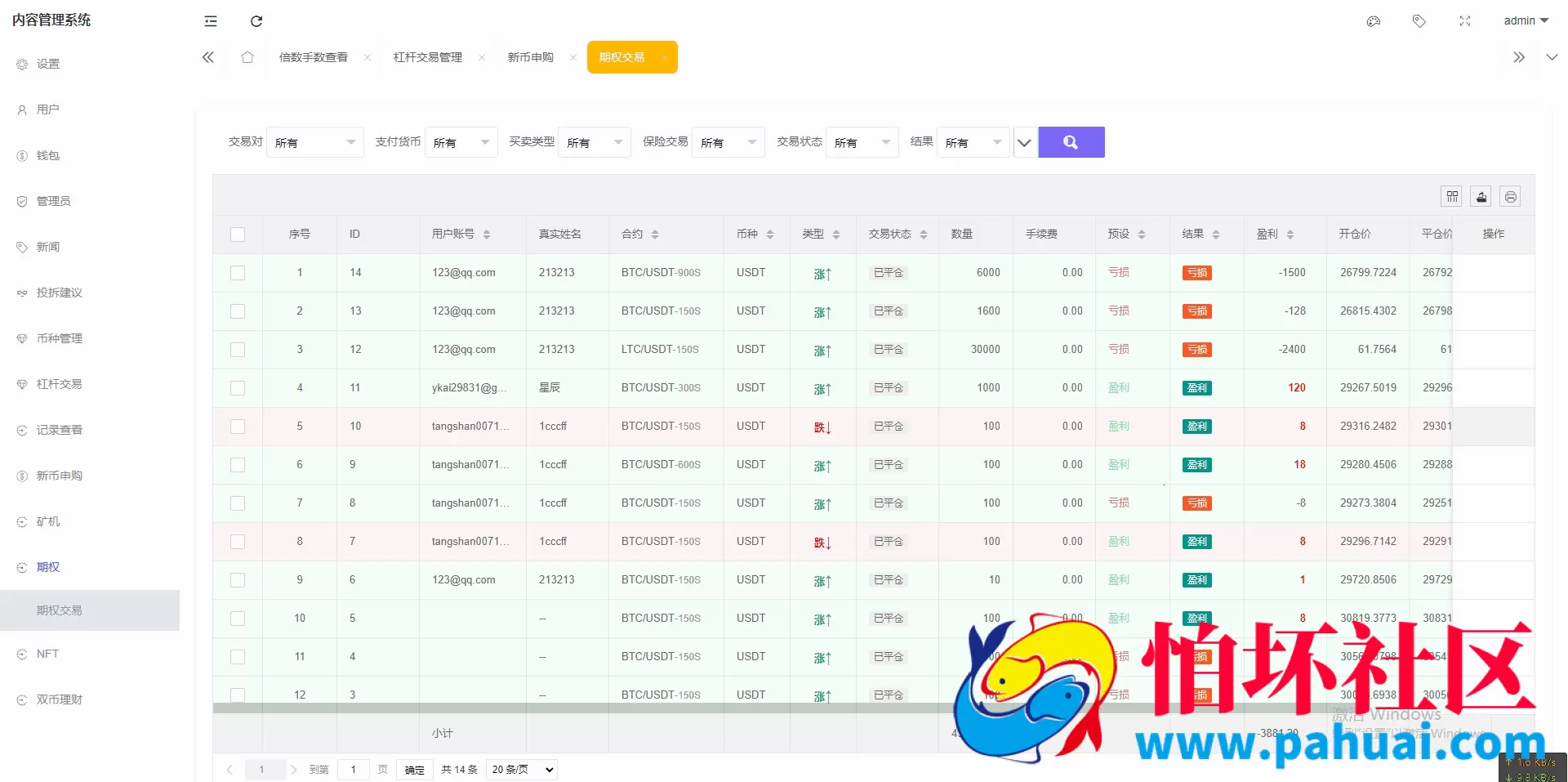
Task: Check the row with ID 13
Action: pyautogui.click(x=238, y=311)
